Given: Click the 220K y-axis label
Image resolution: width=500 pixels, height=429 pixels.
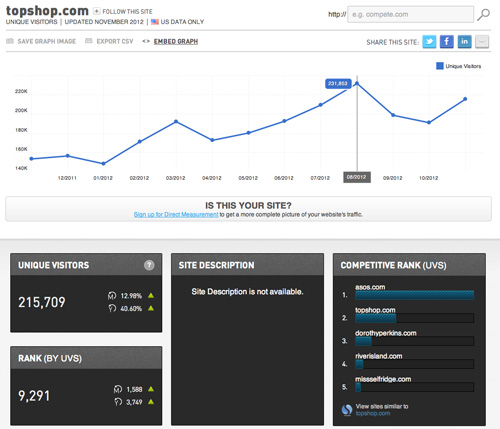Looking at the screenshot, I should click(x=21, y=91).
